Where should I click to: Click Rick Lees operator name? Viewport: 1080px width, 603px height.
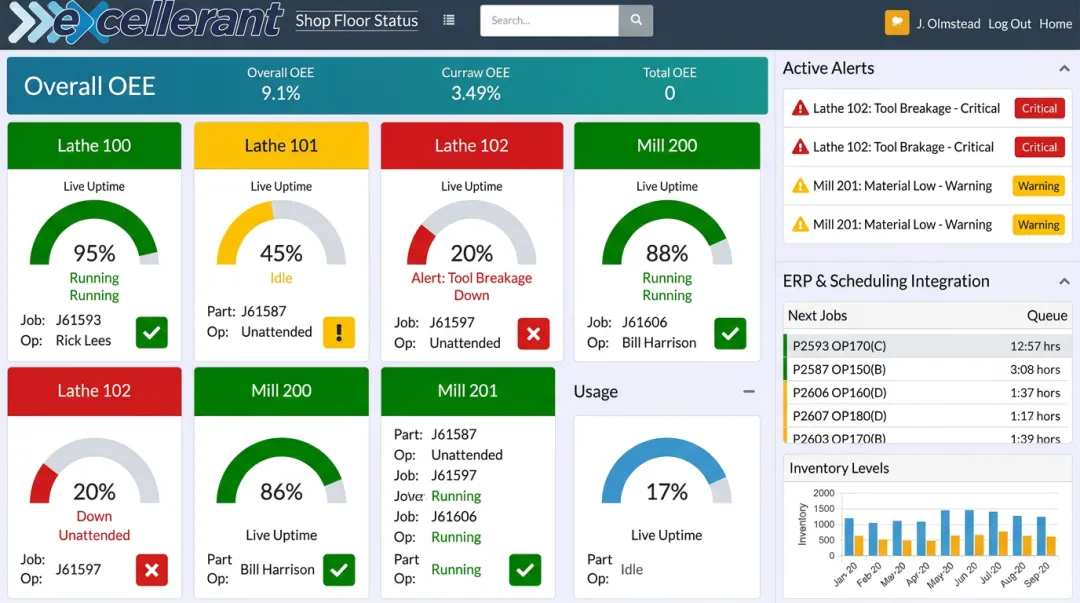pyautogui.click(x=83, y=340)
